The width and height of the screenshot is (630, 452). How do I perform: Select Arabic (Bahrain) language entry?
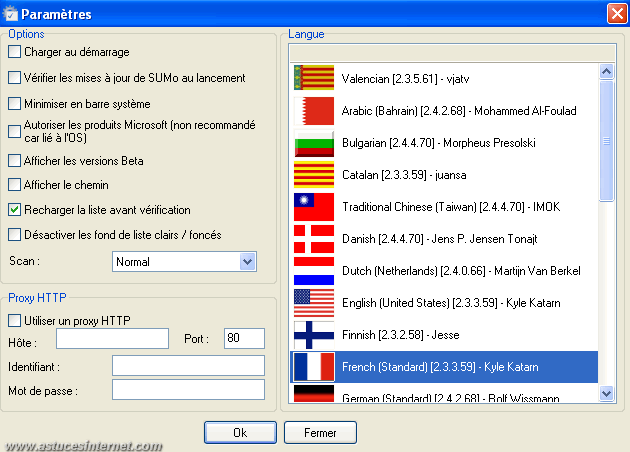click(444, 111)
